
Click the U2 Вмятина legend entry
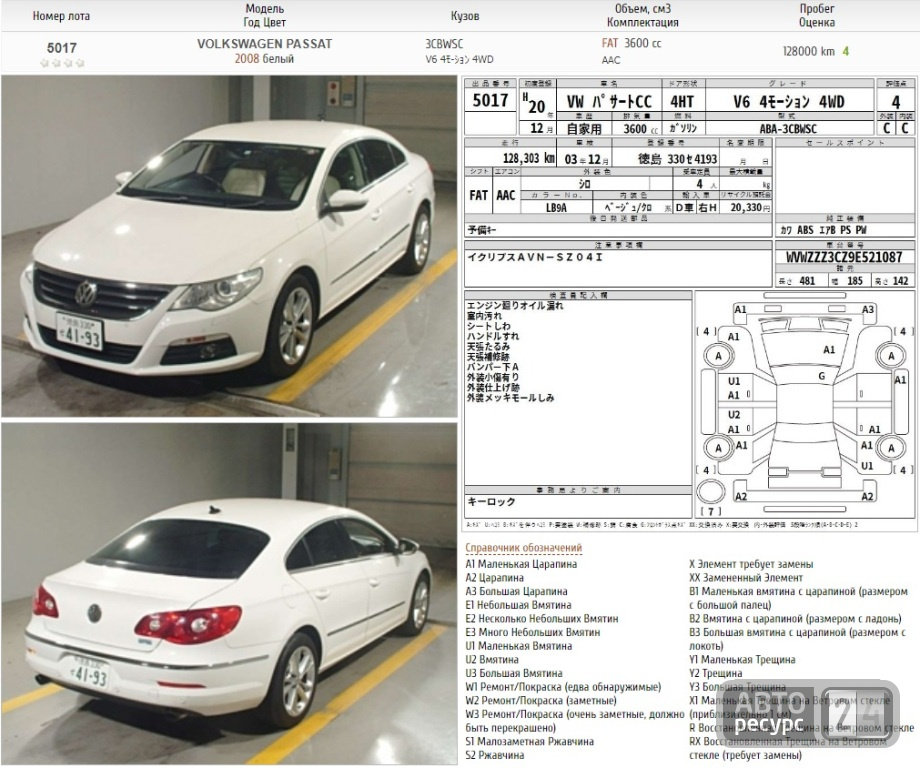(492, 659)
